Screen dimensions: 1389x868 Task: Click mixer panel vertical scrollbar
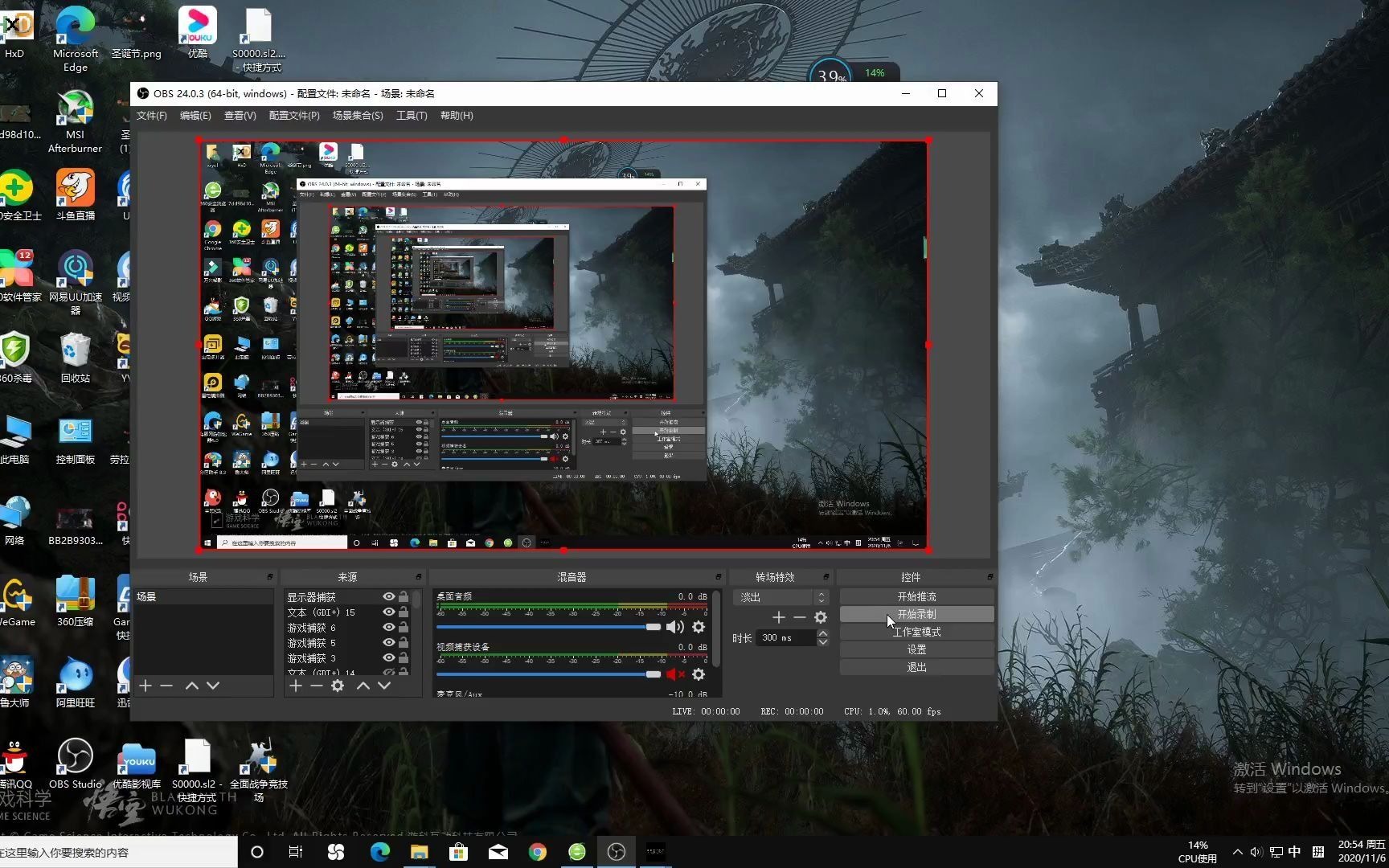tap(716, 630)
